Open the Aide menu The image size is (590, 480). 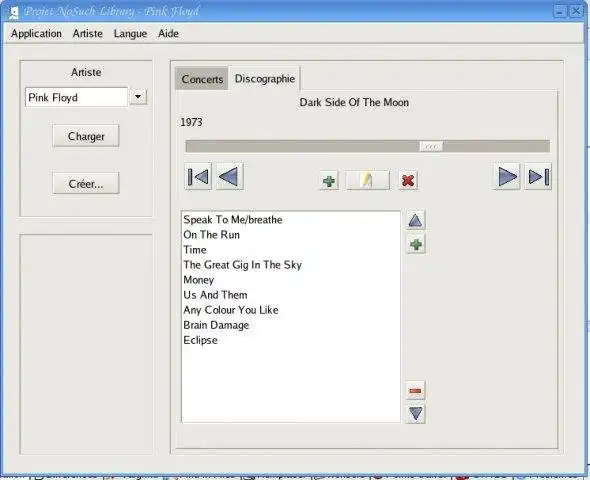click(168, 33)
